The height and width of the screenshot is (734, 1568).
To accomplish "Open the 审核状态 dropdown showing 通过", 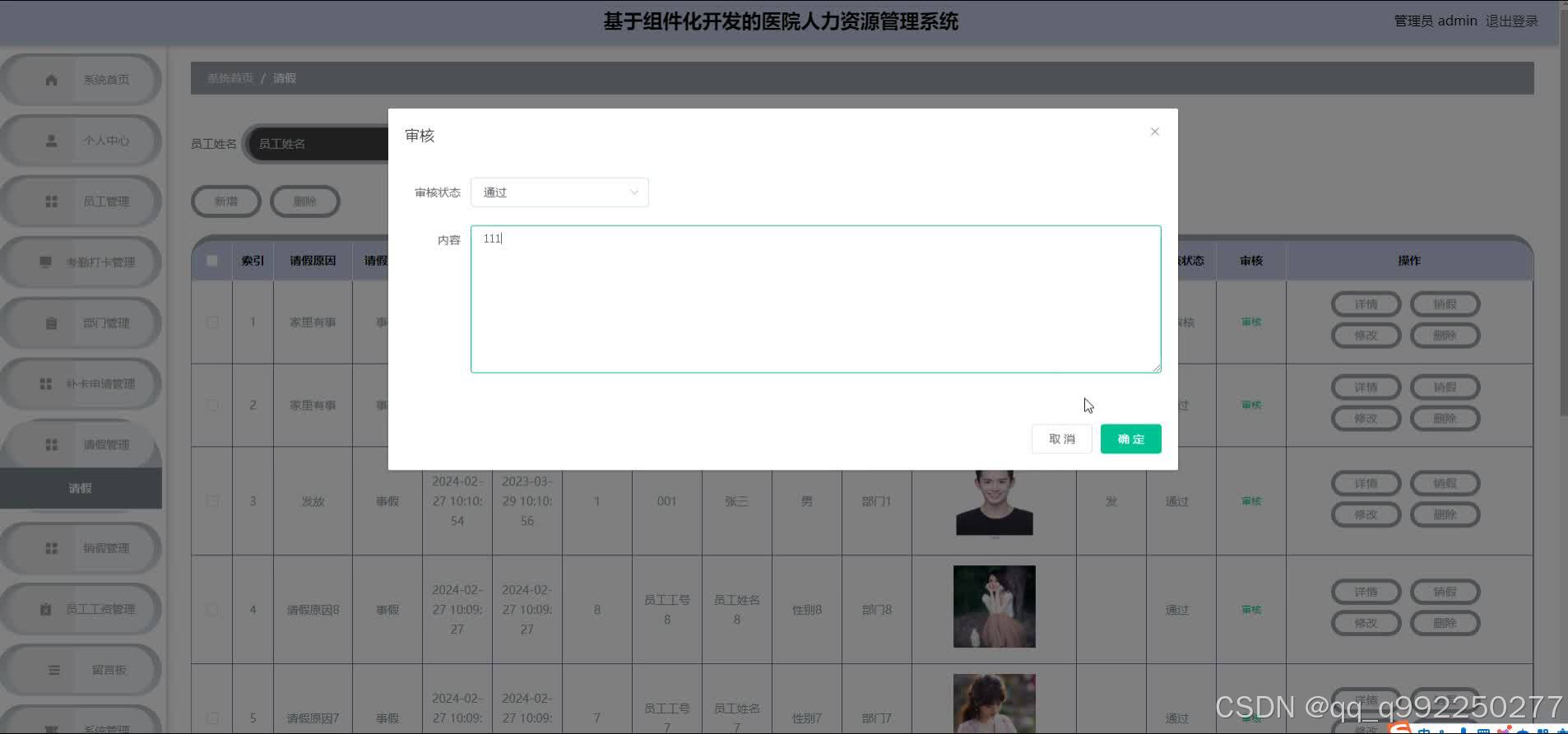I will pos(559,193).
